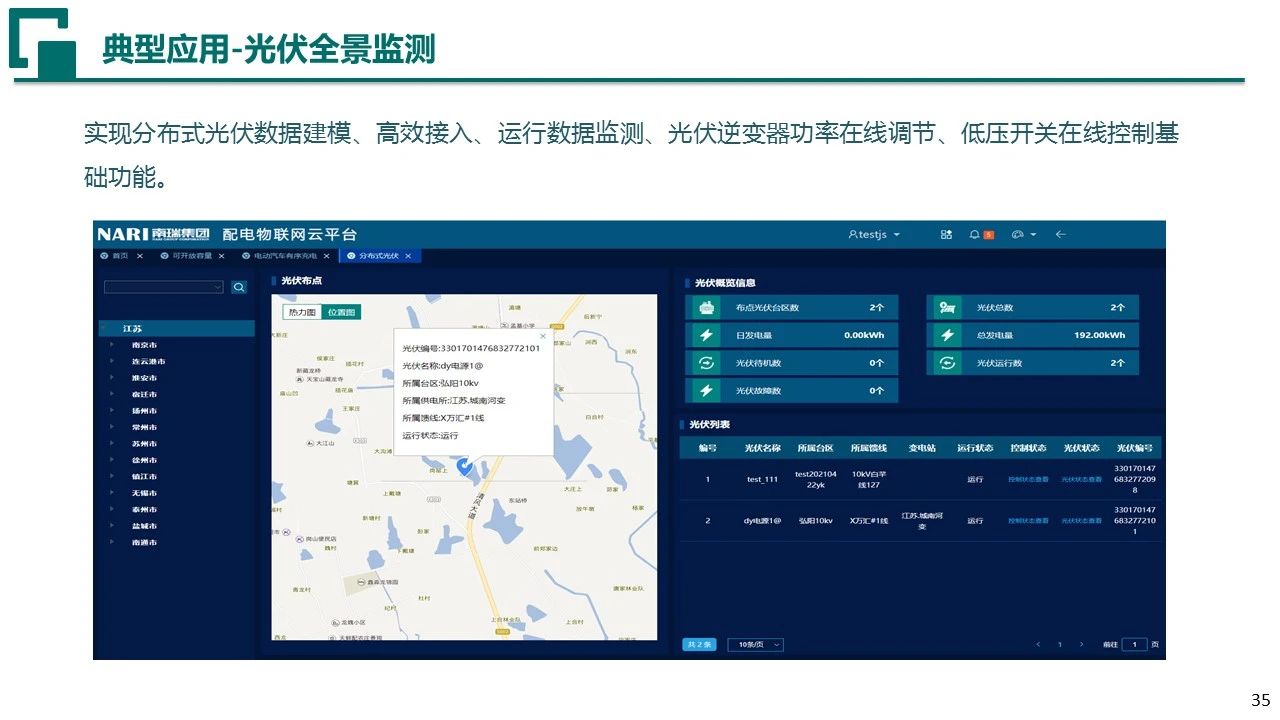Expand the 连云港市 tree node
The width and height of the screenshot is (1280, 720).
tap(112, 361)
